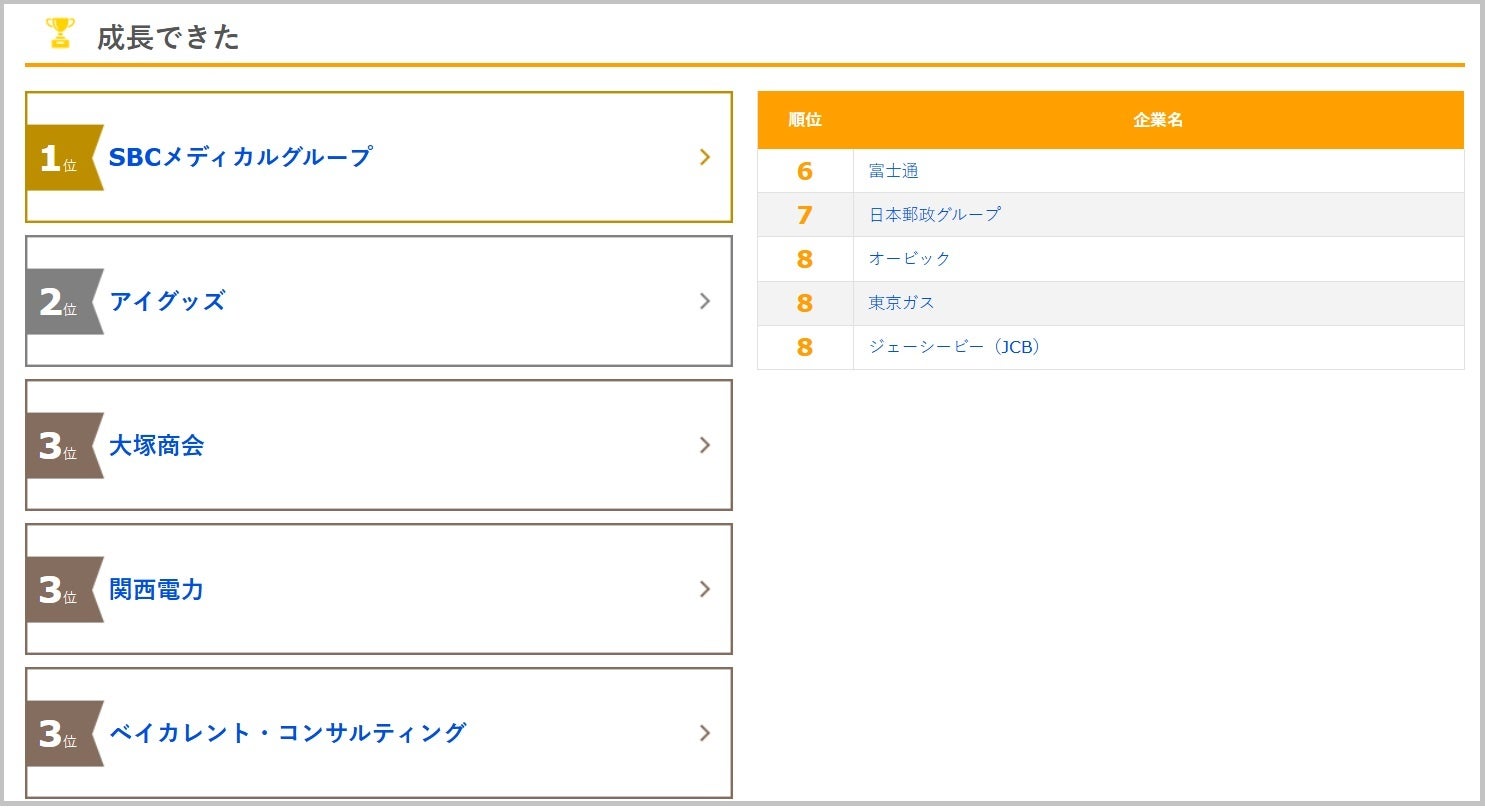This screenshot has height=808, width=1485.
Task: Open the 富士通 link in table
Action: (x=893, y=171)
